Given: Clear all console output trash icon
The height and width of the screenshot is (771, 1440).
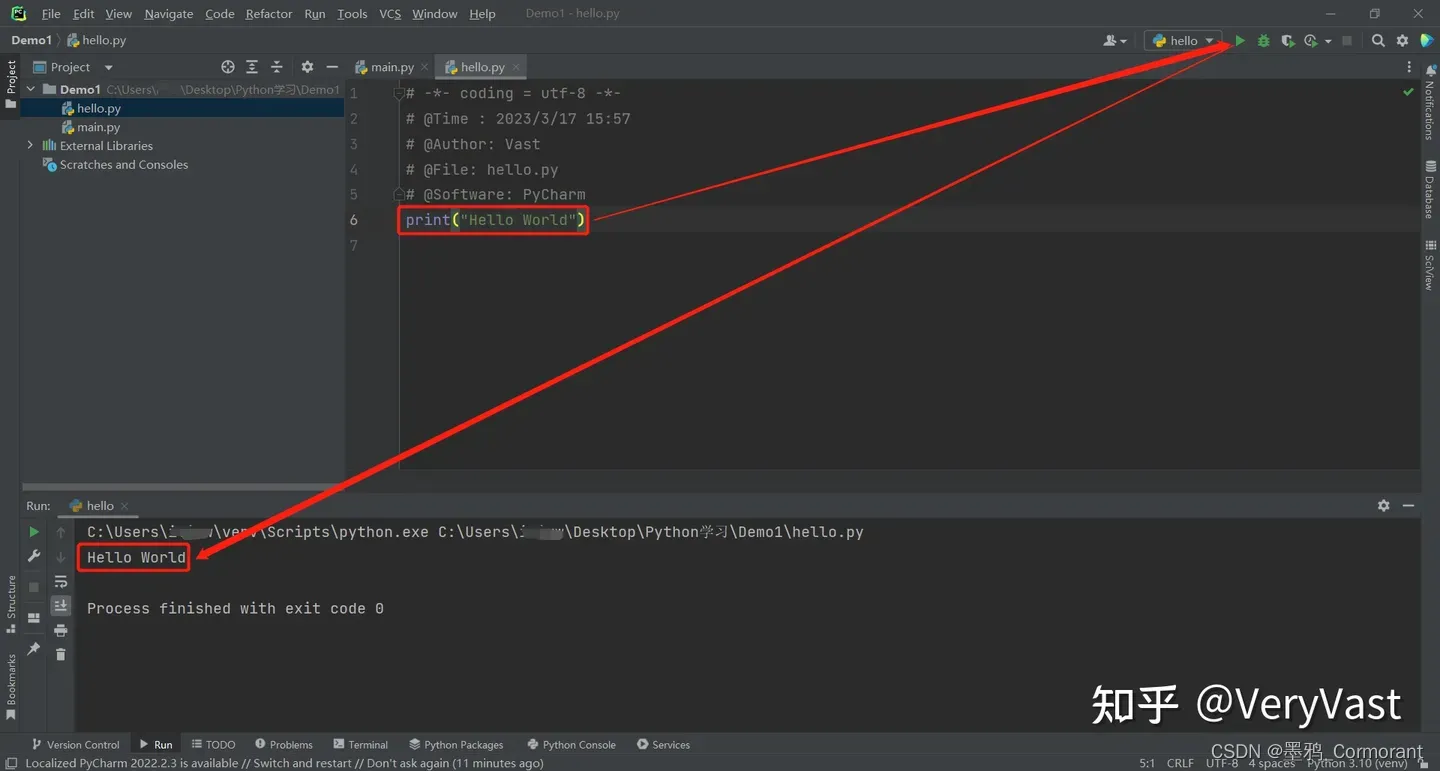Looking at the screenshot, I should [61, 654].
